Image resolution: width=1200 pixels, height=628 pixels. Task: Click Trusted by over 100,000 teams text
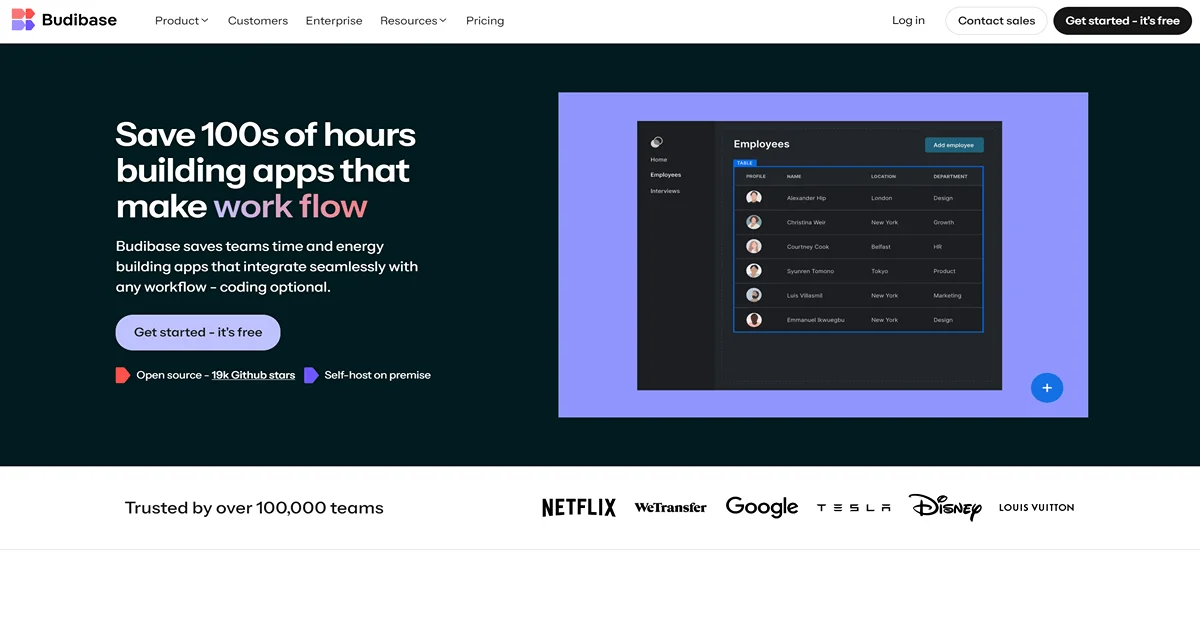pyautogui.click(x=254, y=508)
